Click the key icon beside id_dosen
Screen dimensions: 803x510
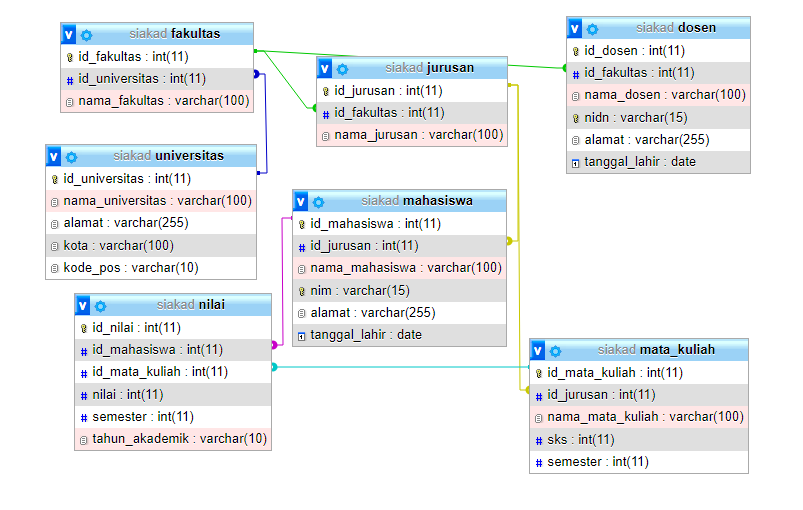click(x=576, y=51)
